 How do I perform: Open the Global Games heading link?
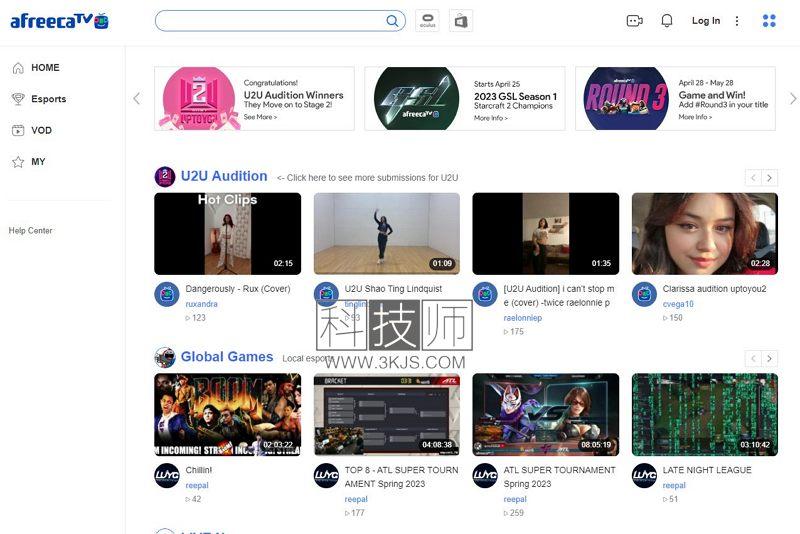(x=227, y=357)
